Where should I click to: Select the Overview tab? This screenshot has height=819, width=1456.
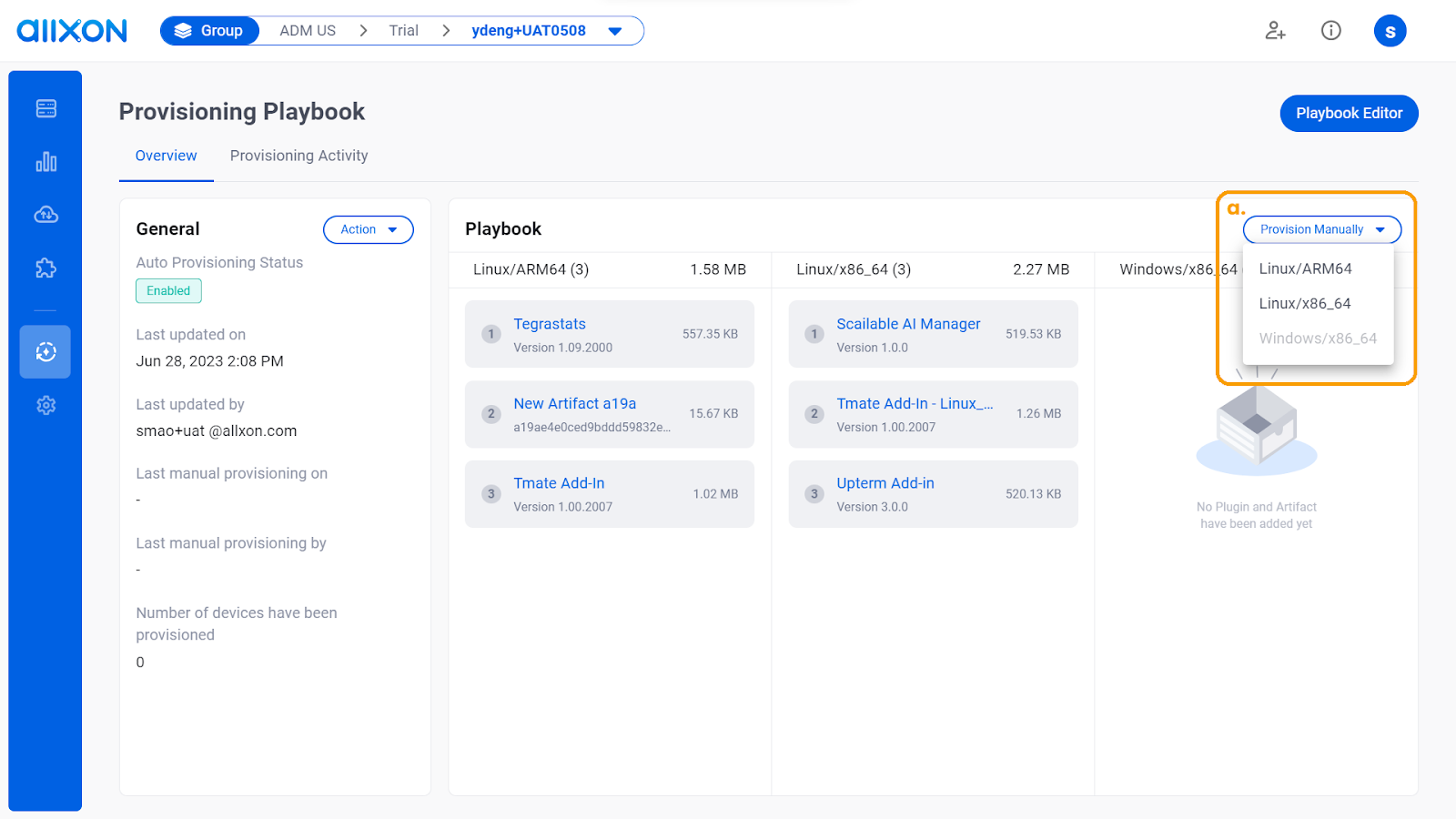pyautogui.click(x=166, y=156)
